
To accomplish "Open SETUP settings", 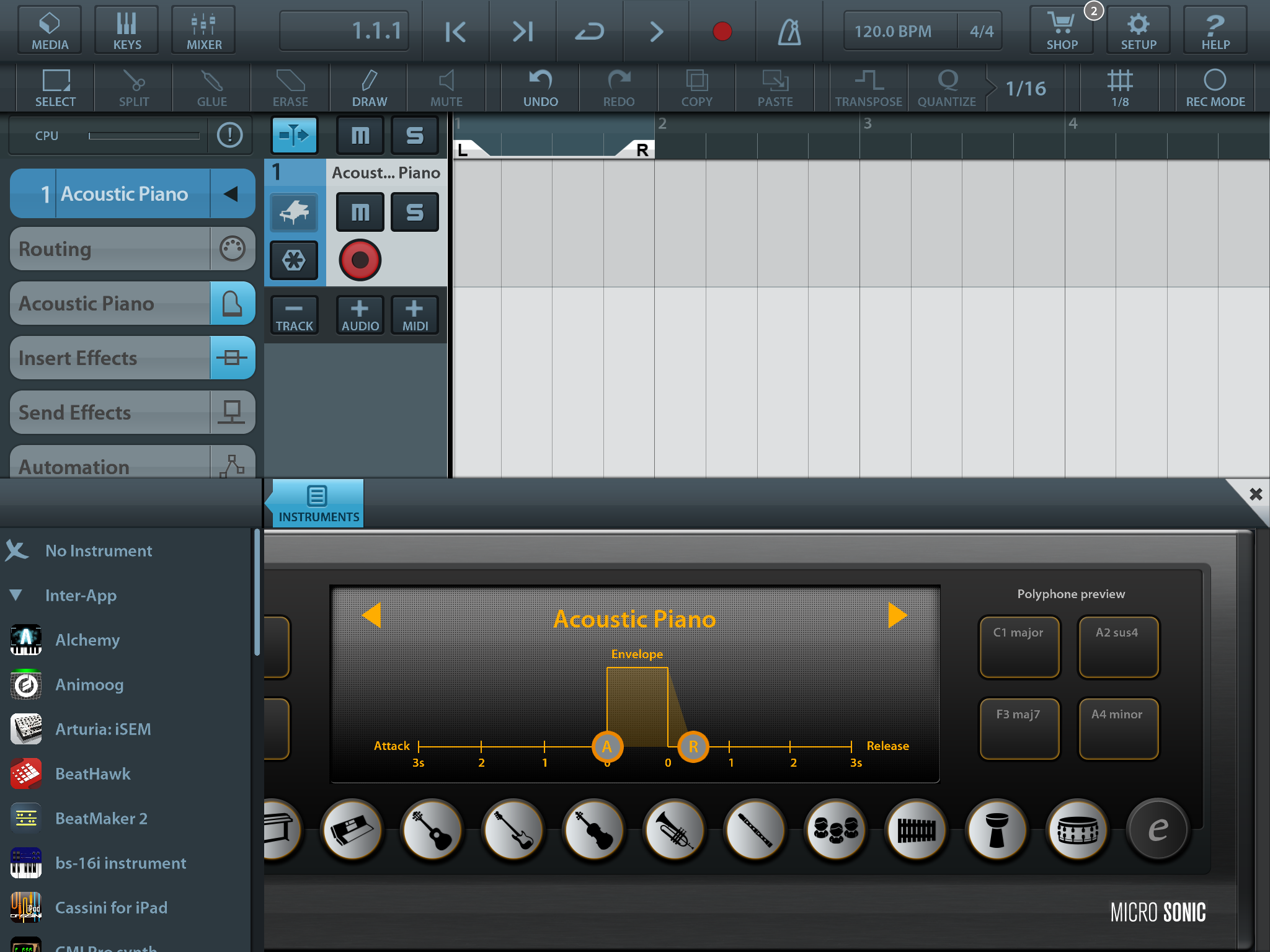I will [1139, 30].
